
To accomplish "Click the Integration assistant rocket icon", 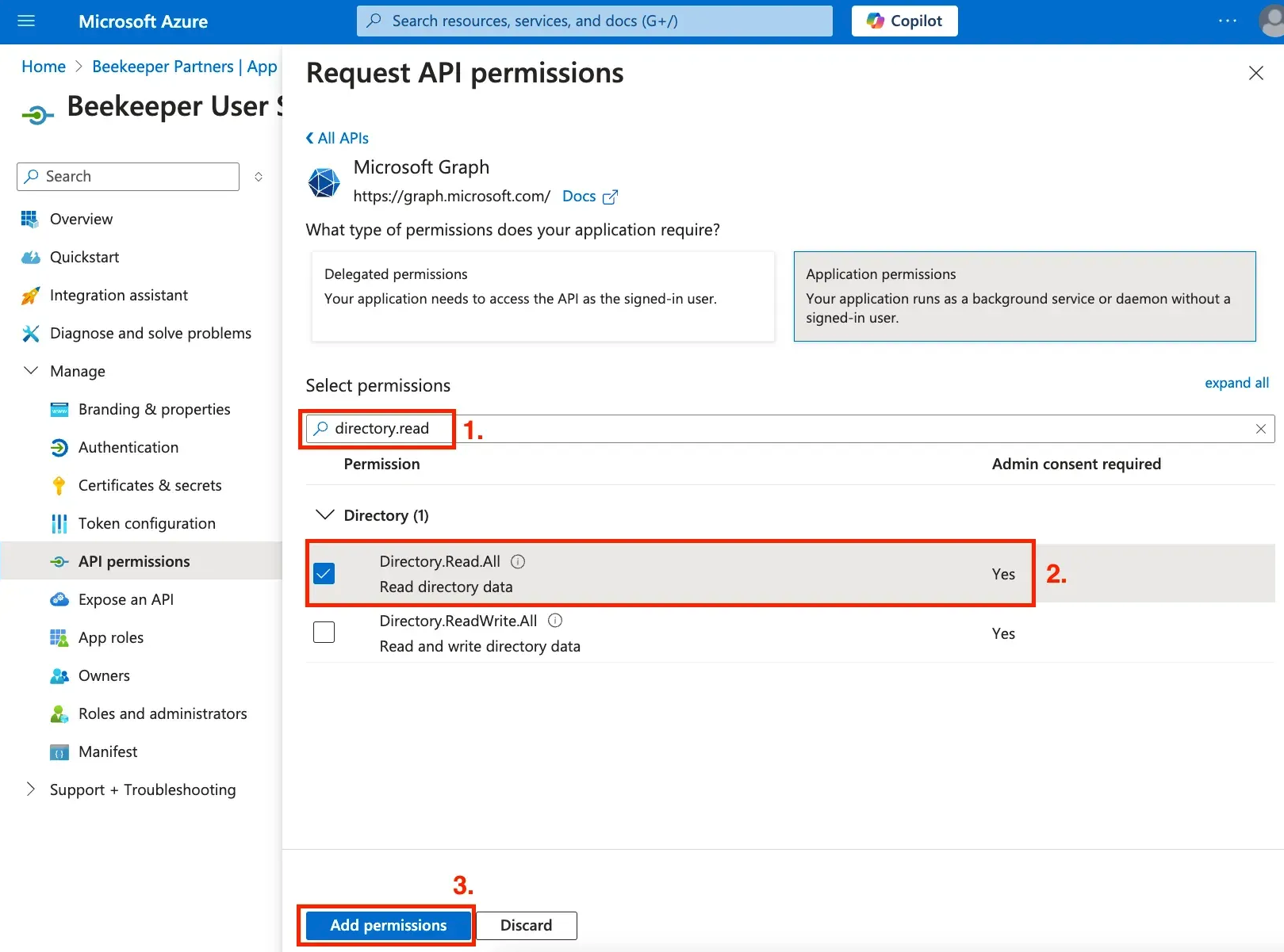I will click(30, 296).
